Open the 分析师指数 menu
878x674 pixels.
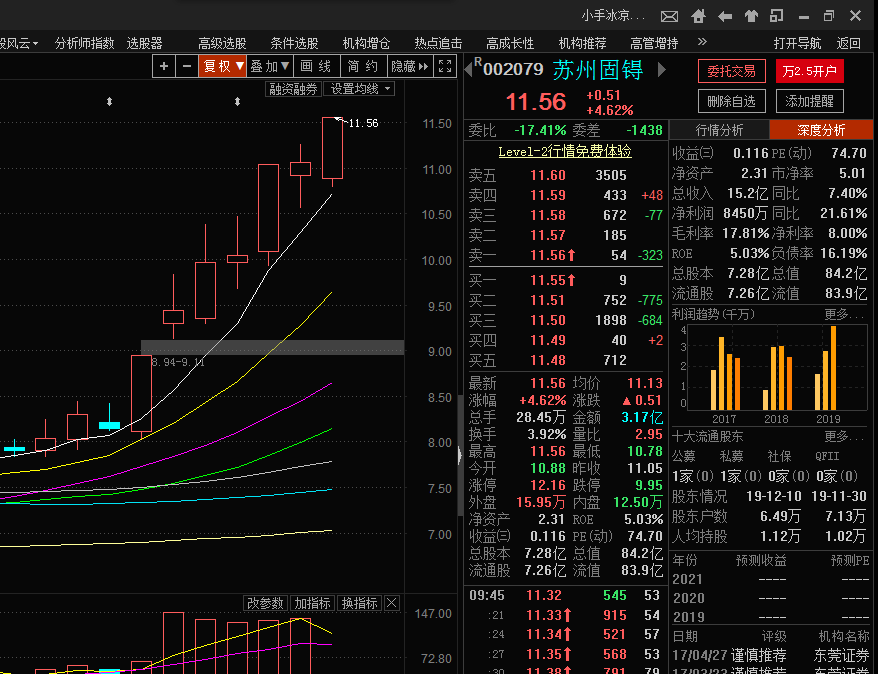coord(85,43)
